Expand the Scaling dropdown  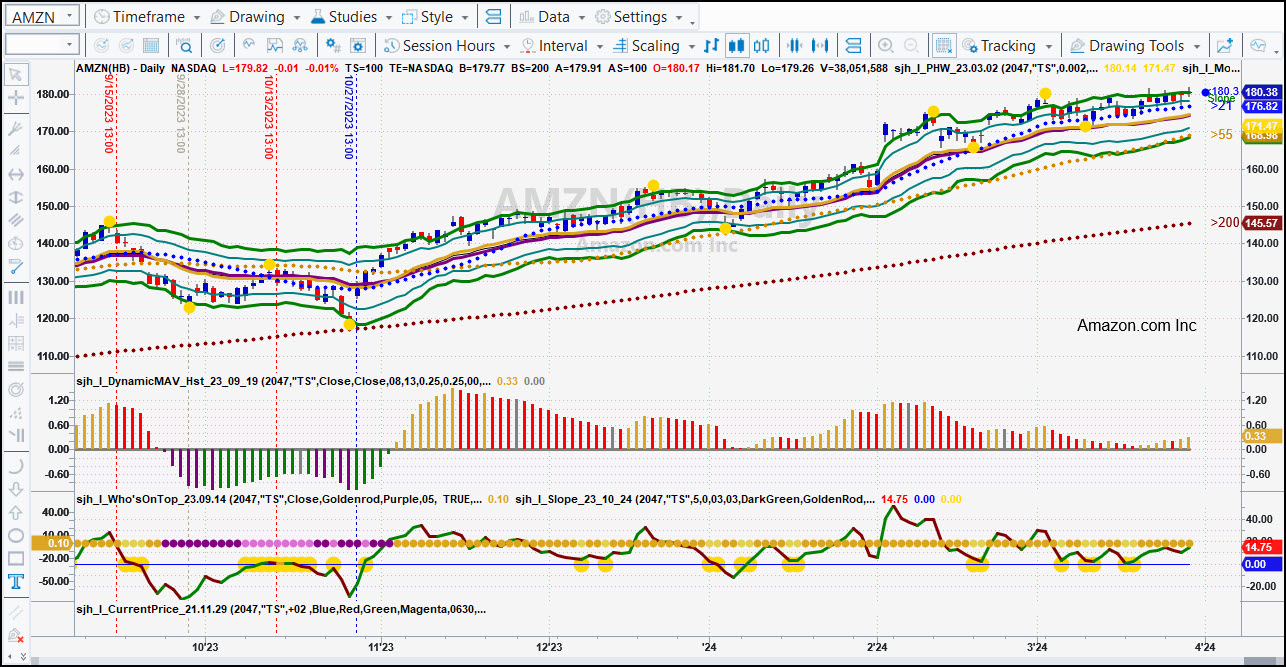691,46
